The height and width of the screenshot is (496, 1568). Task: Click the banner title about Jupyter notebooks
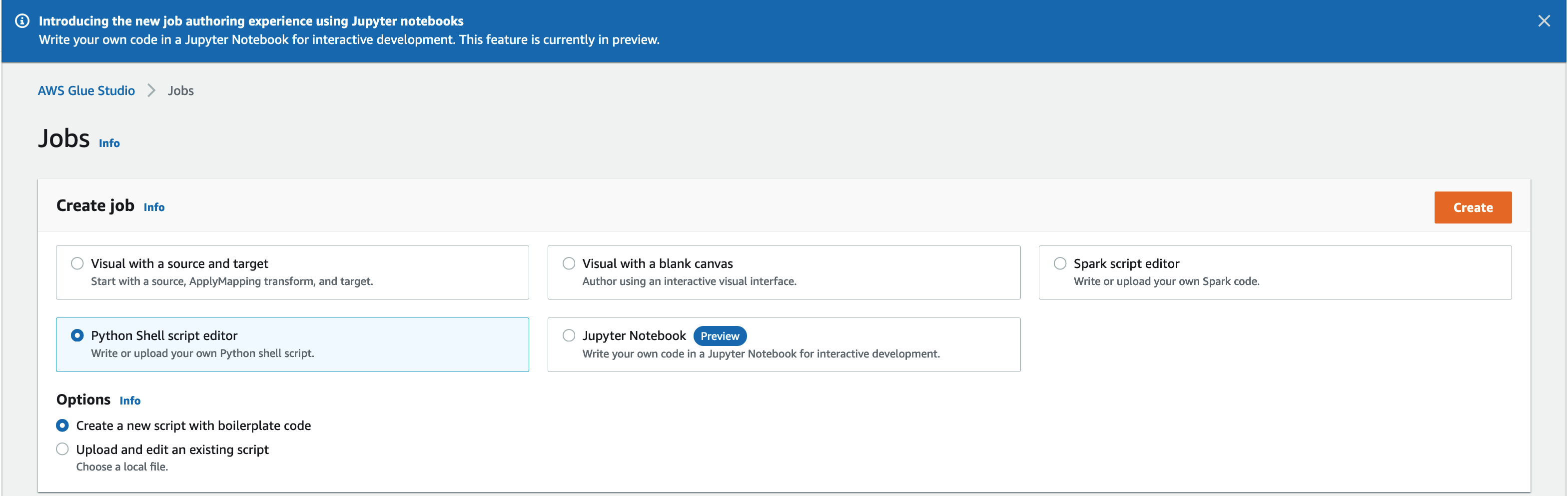tap(251, 21)
